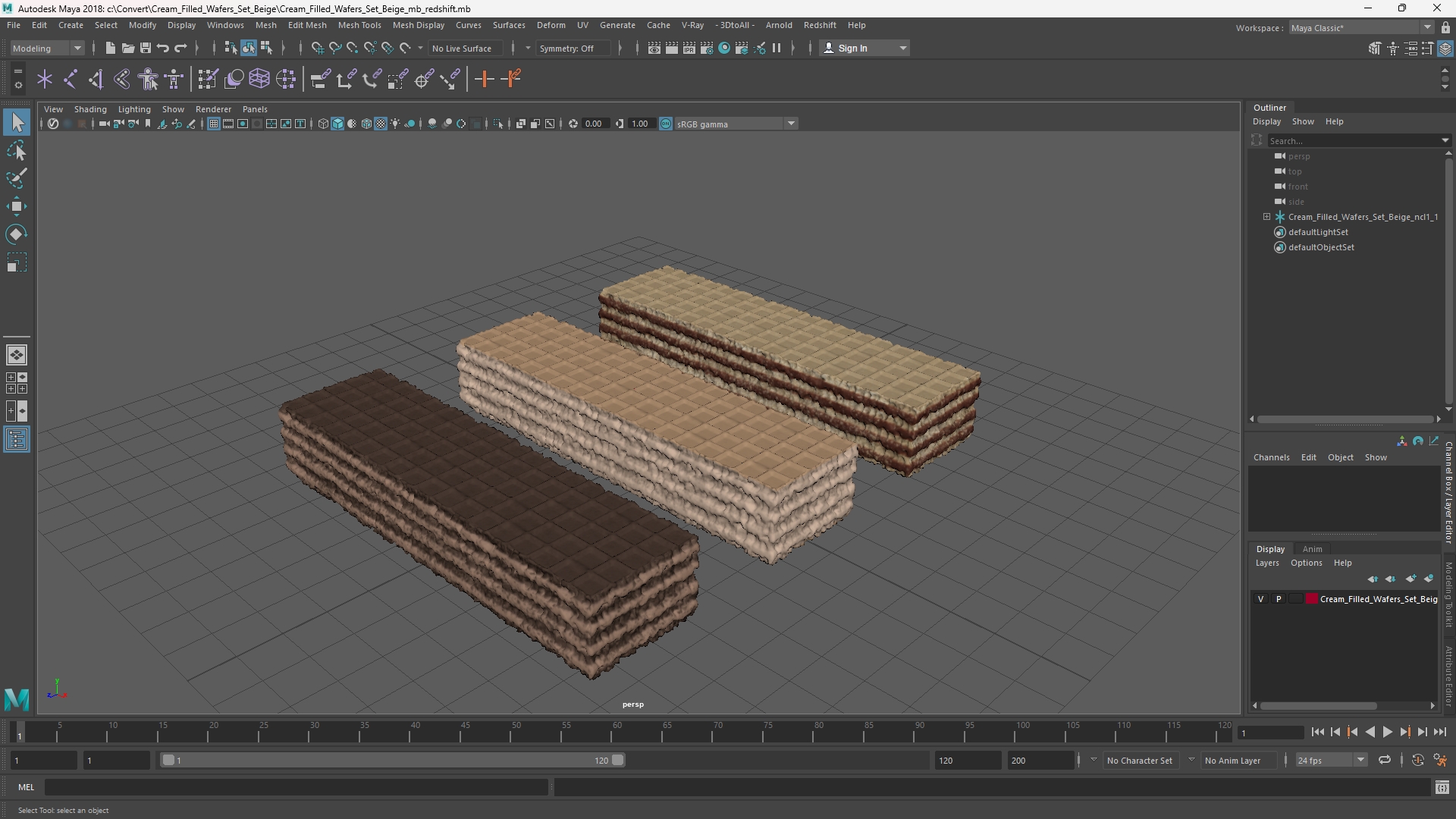
Task: Toggle textured display in the viewport toolbar
Action: click(381, 124)
